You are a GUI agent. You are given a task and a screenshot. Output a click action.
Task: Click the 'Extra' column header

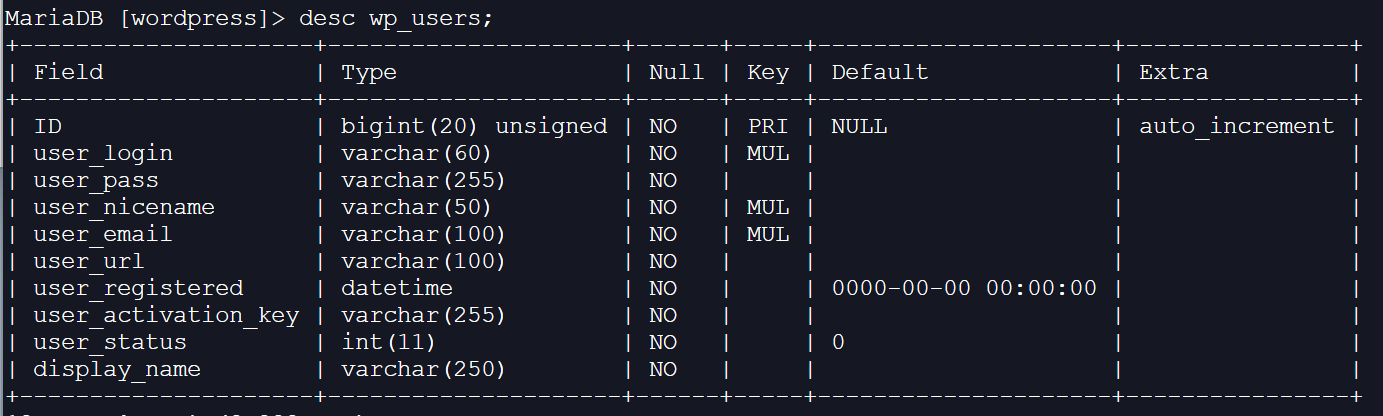tap(1174, 72)
